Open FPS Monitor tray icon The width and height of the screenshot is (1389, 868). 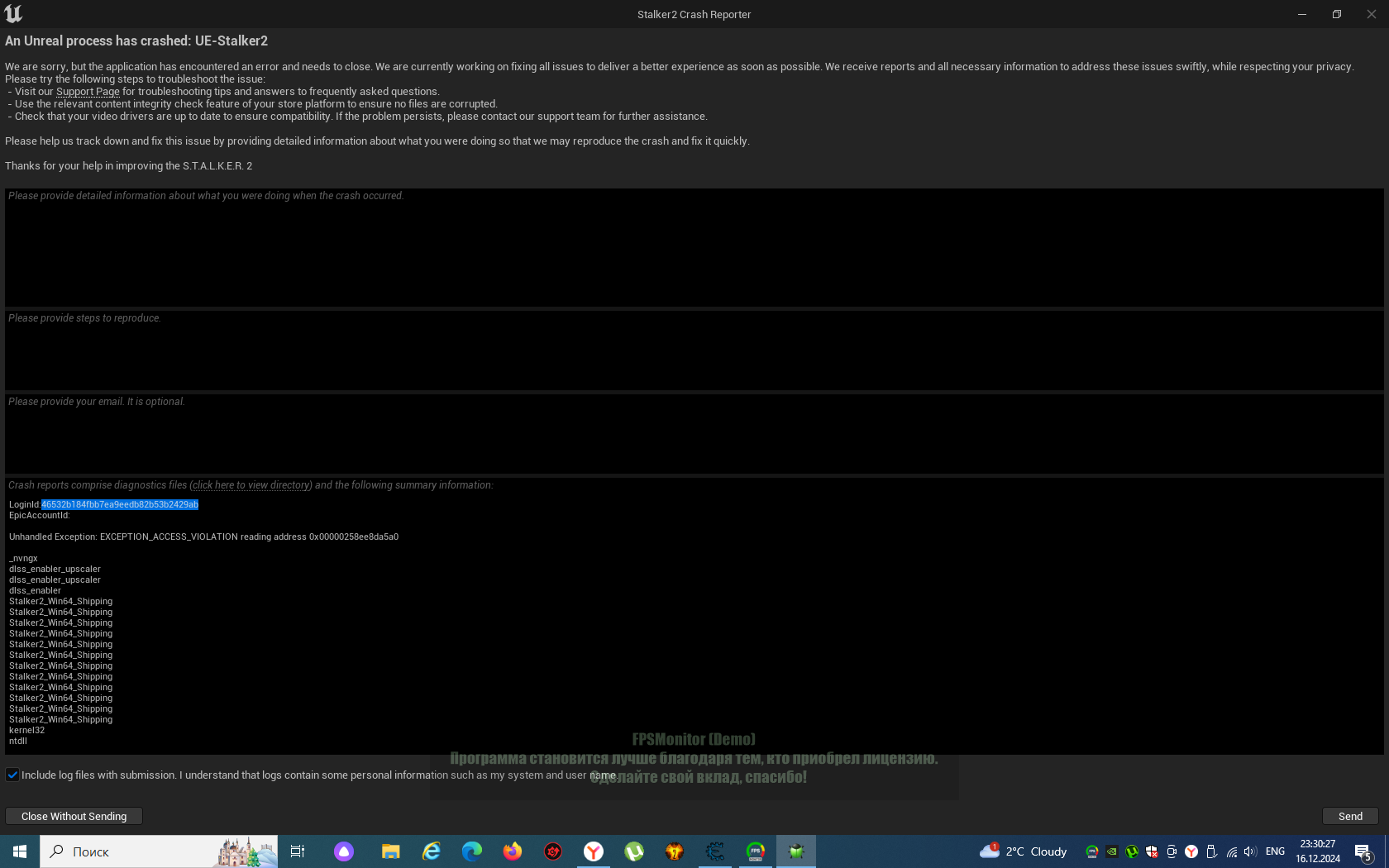point(1092,851)
